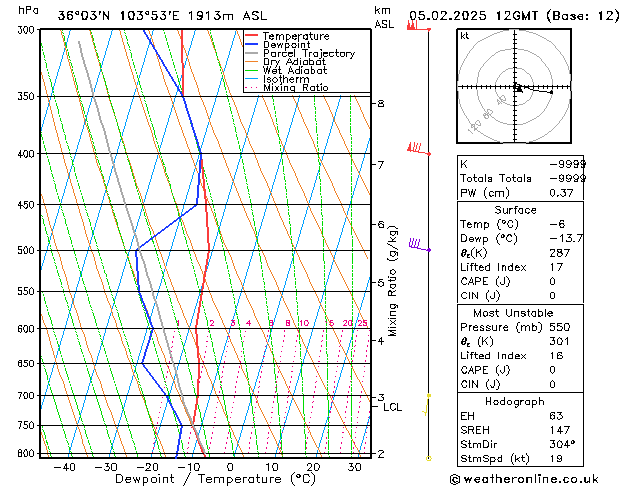Click the mixing ratio '1' label
The image size is (629, 486).
click(178, 323)
